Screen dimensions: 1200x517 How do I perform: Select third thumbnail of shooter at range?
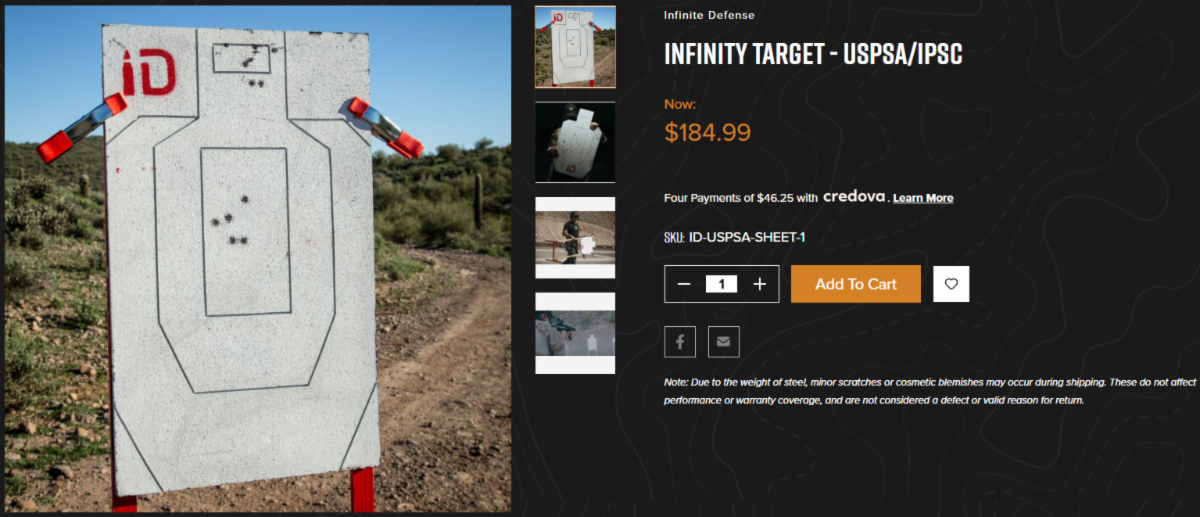click(575, 237)
